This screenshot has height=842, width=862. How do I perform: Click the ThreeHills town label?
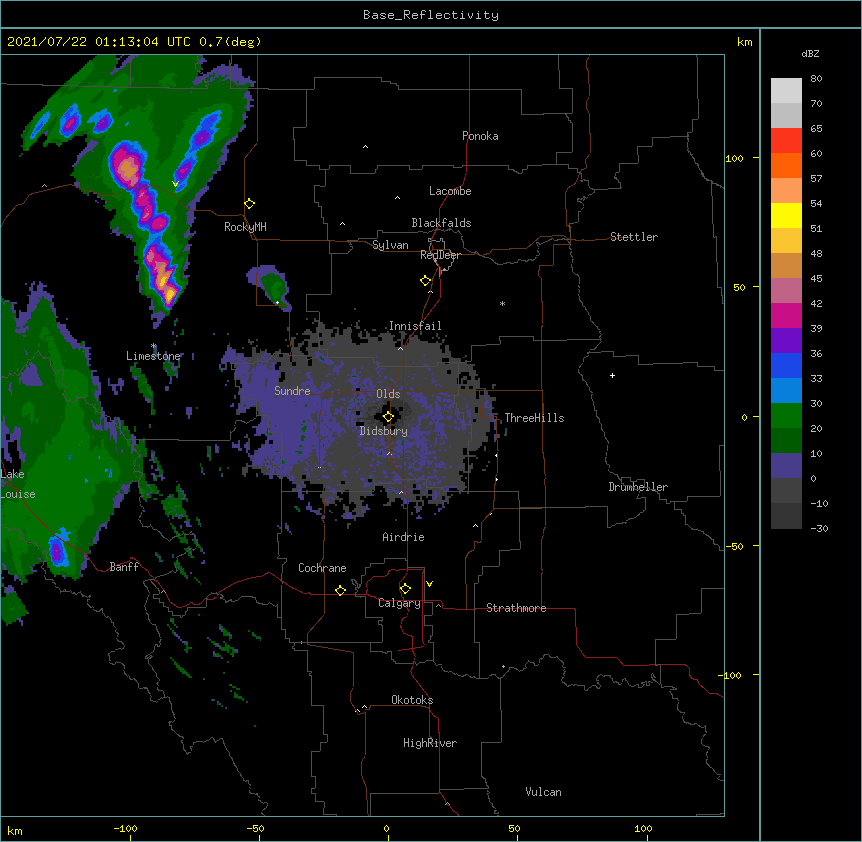534,418
